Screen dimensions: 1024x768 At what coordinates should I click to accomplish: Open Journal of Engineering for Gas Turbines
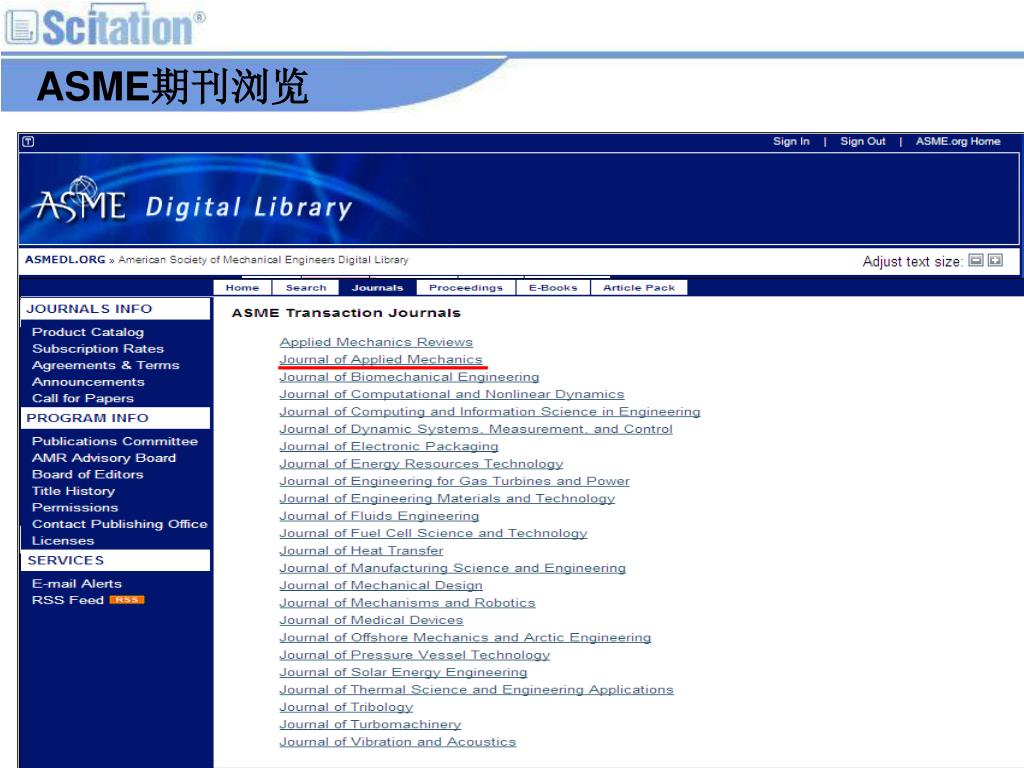click(x=455, y=481)
